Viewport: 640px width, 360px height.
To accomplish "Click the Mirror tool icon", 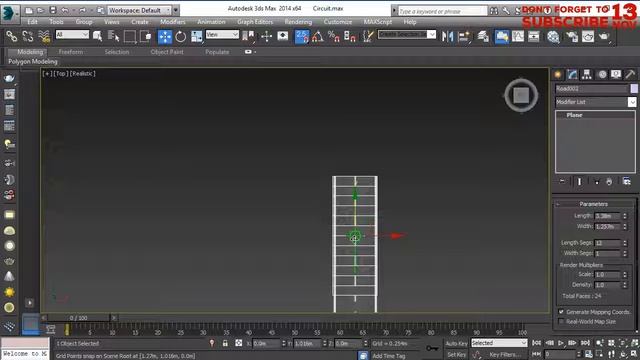I will 447,37.
